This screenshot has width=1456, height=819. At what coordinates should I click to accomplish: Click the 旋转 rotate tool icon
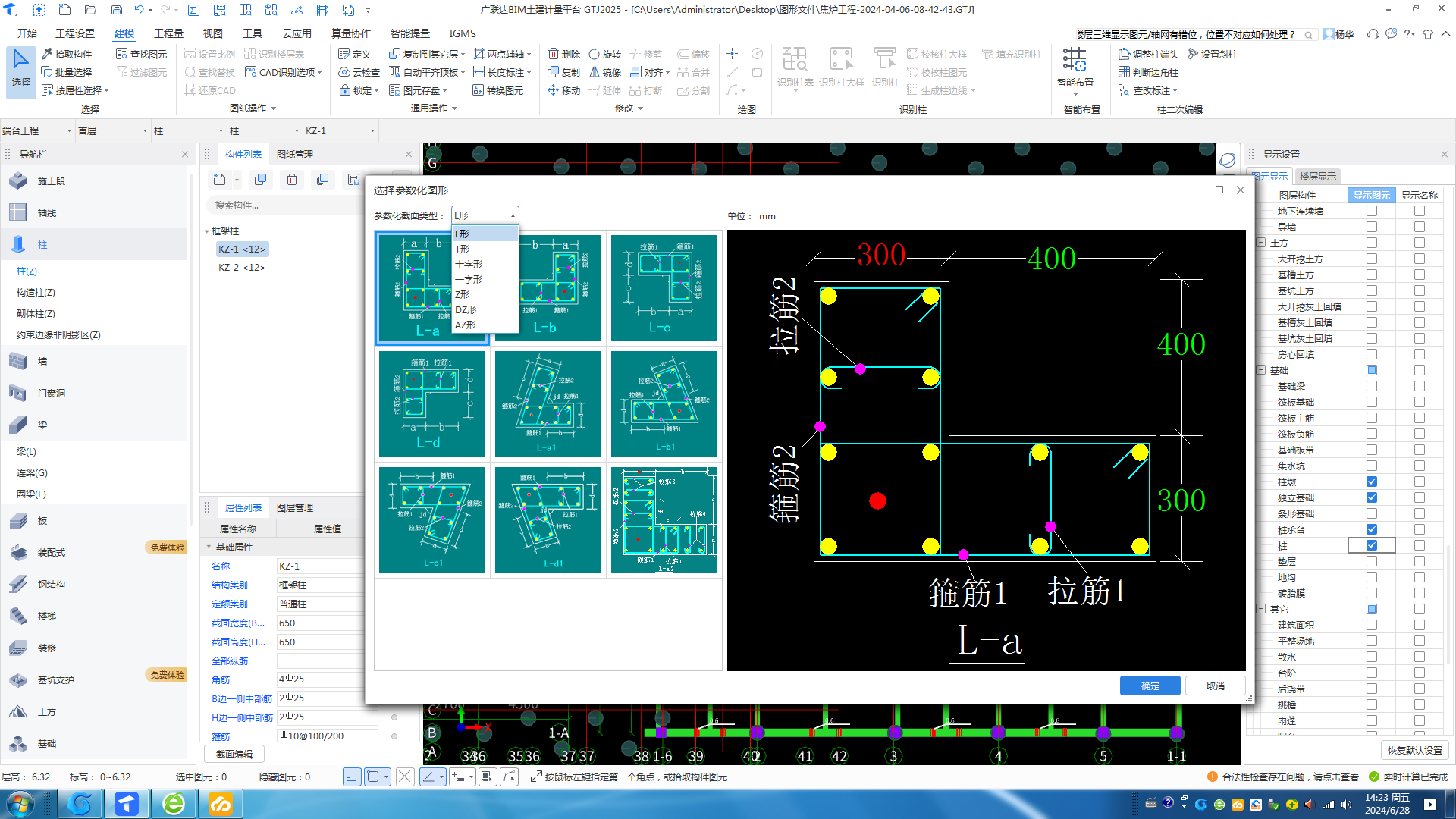coord(595,54)
